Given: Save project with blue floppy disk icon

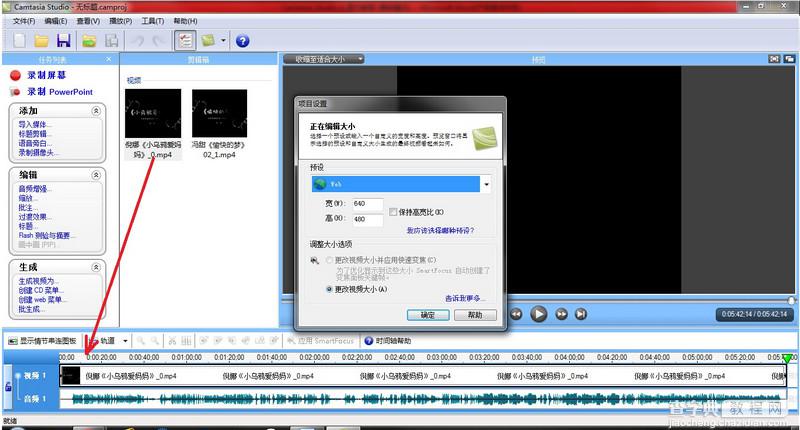Looking at the screenshot, I should click(64, 41).
